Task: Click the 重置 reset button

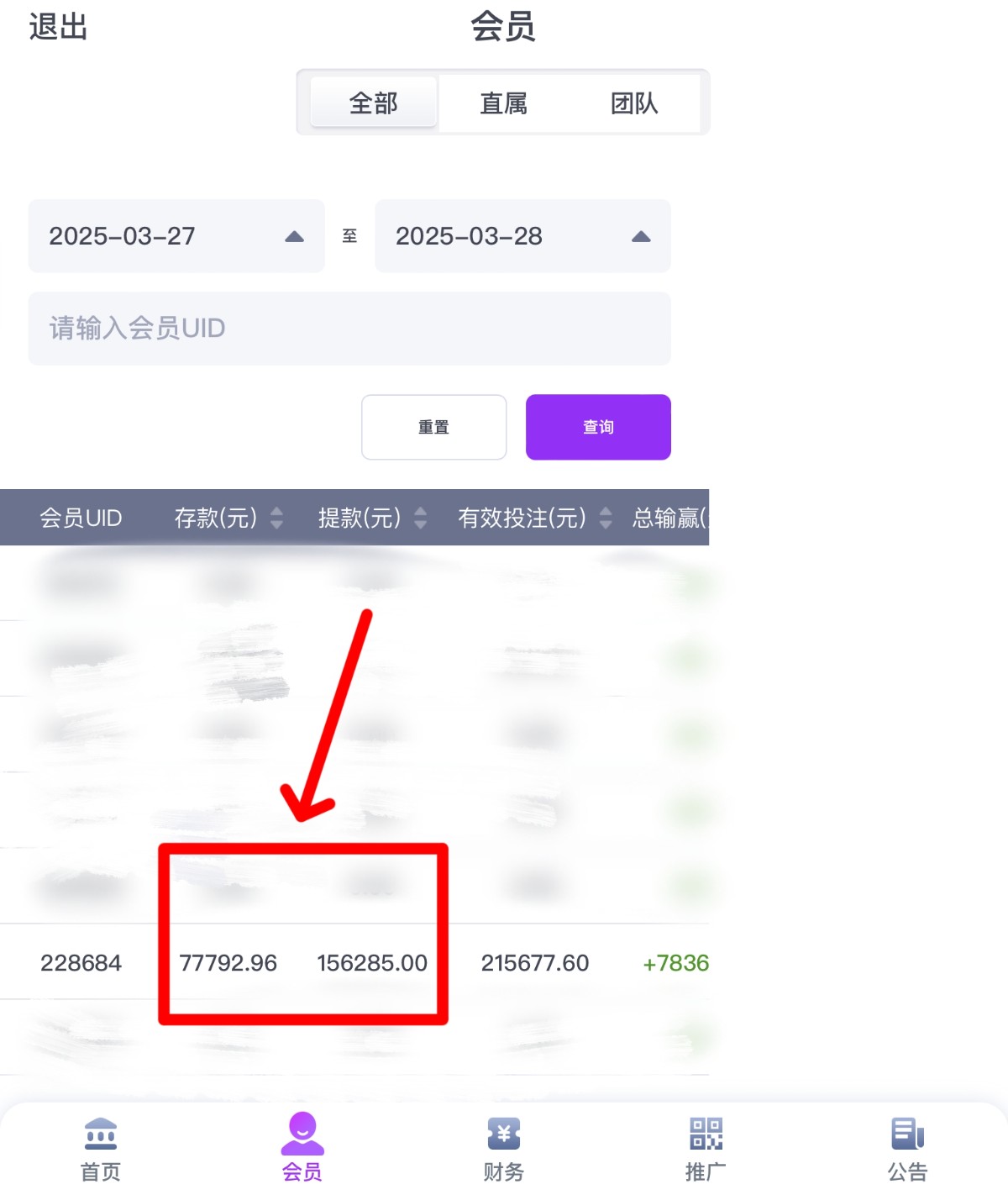Action: [x=433, y=427]
